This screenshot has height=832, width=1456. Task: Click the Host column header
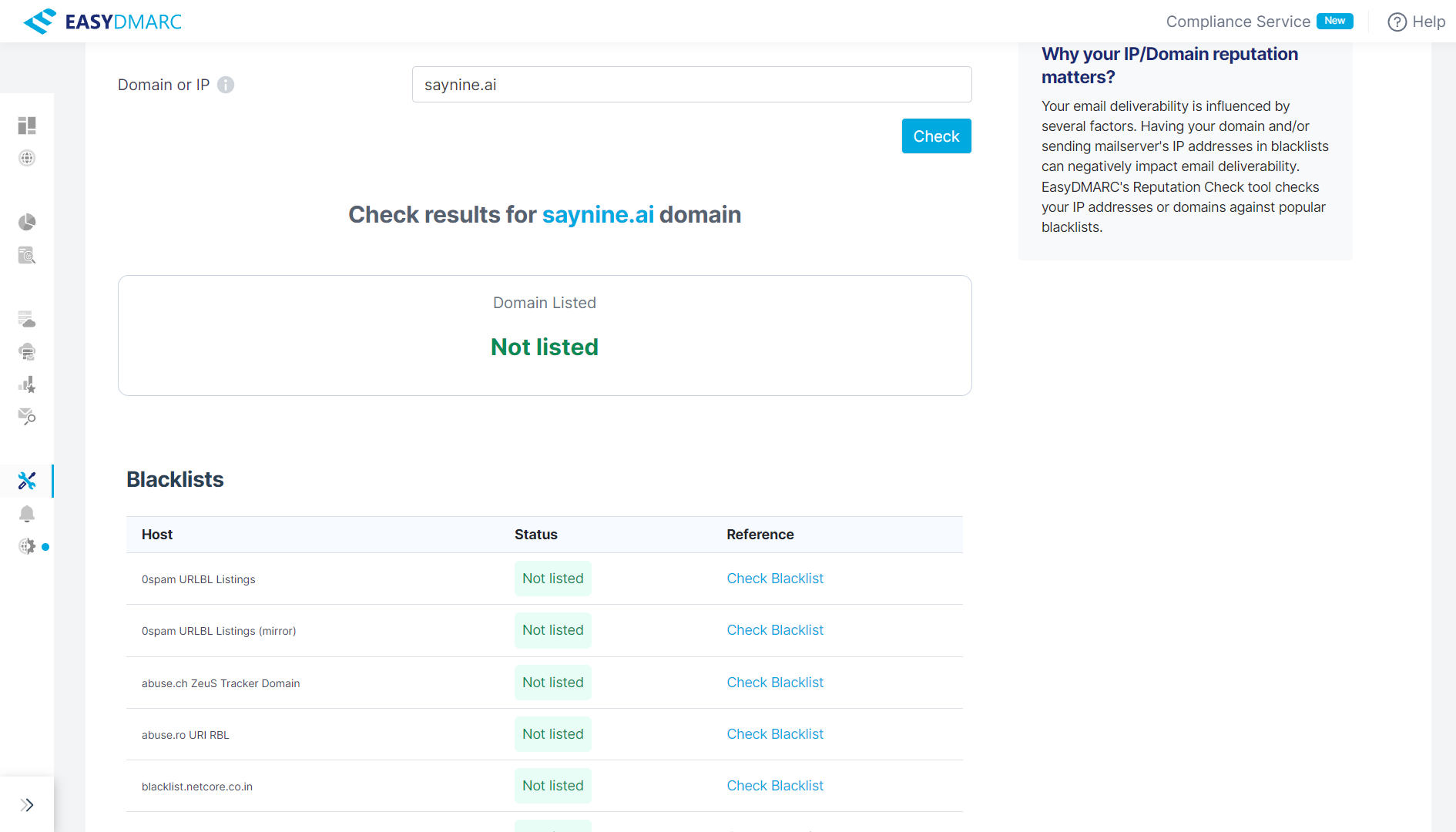(x=157, y=535)
